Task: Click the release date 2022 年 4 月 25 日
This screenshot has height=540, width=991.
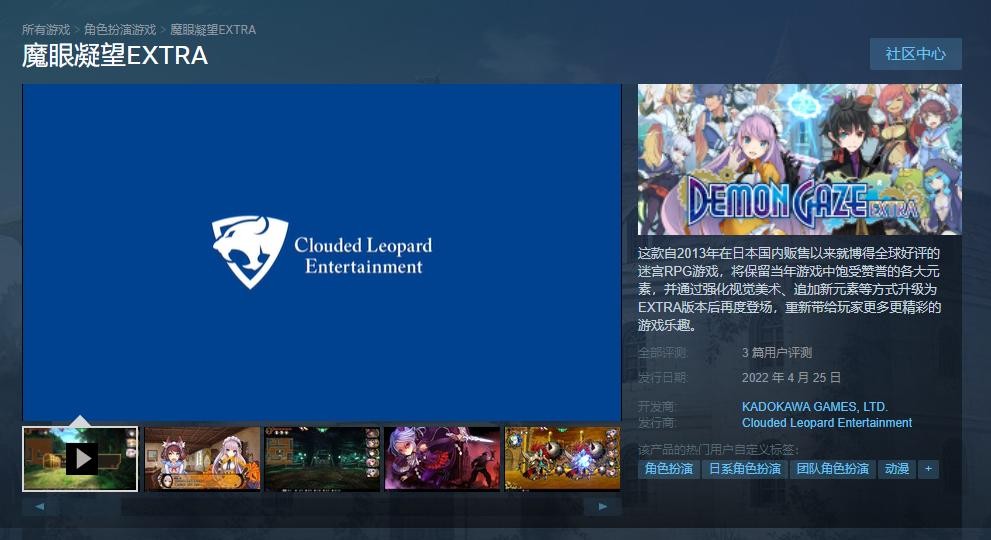Action: click(x=791, y=377)
